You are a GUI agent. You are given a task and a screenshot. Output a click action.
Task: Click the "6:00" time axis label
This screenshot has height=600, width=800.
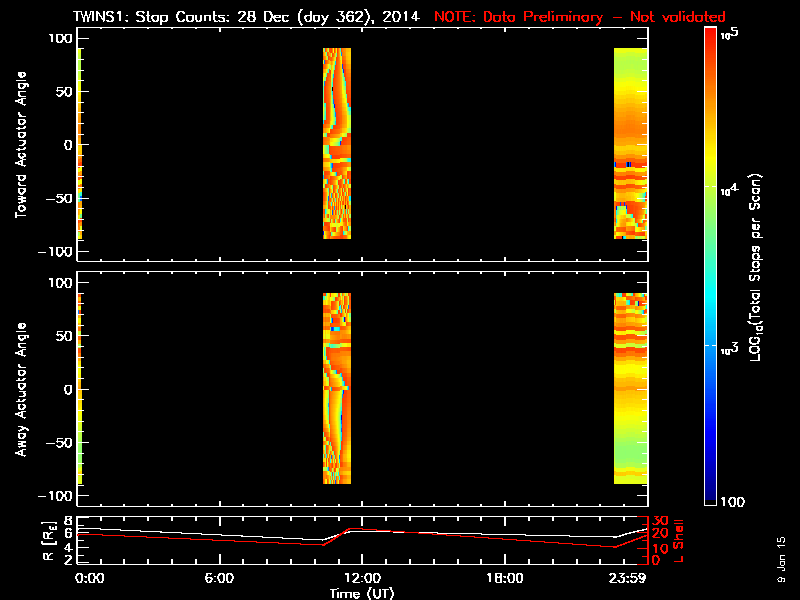[x=219, y=578]
